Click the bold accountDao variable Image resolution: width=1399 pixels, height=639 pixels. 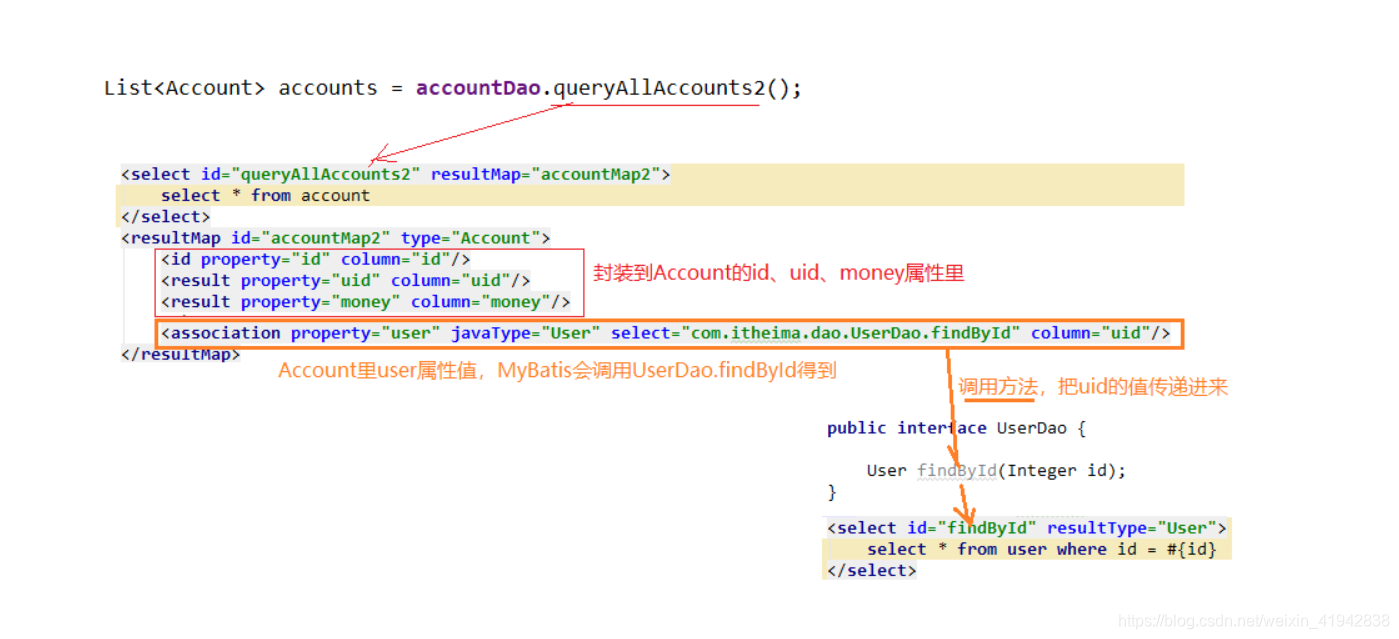coord(479,88)
